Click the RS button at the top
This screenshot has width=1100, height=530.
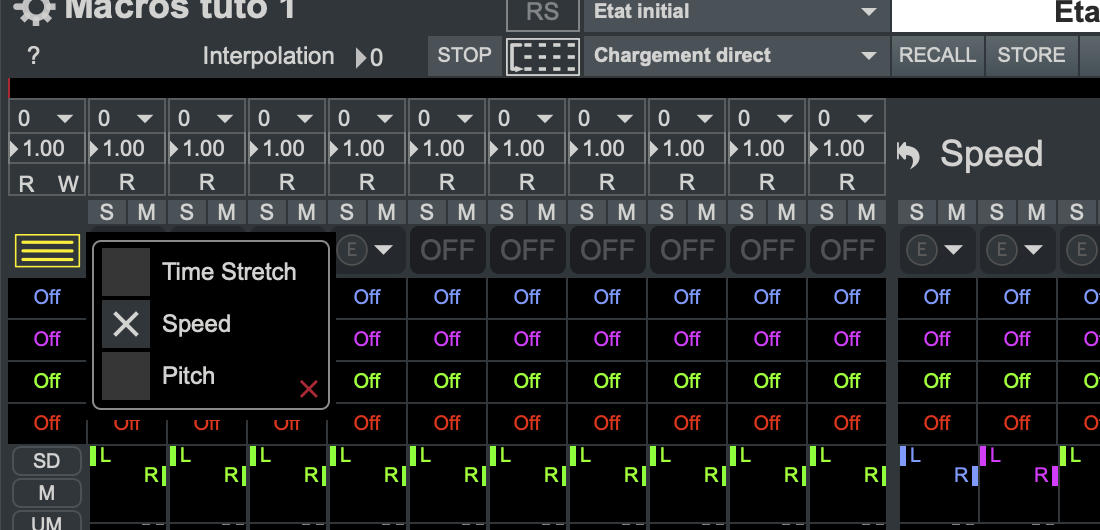point(543,12)
